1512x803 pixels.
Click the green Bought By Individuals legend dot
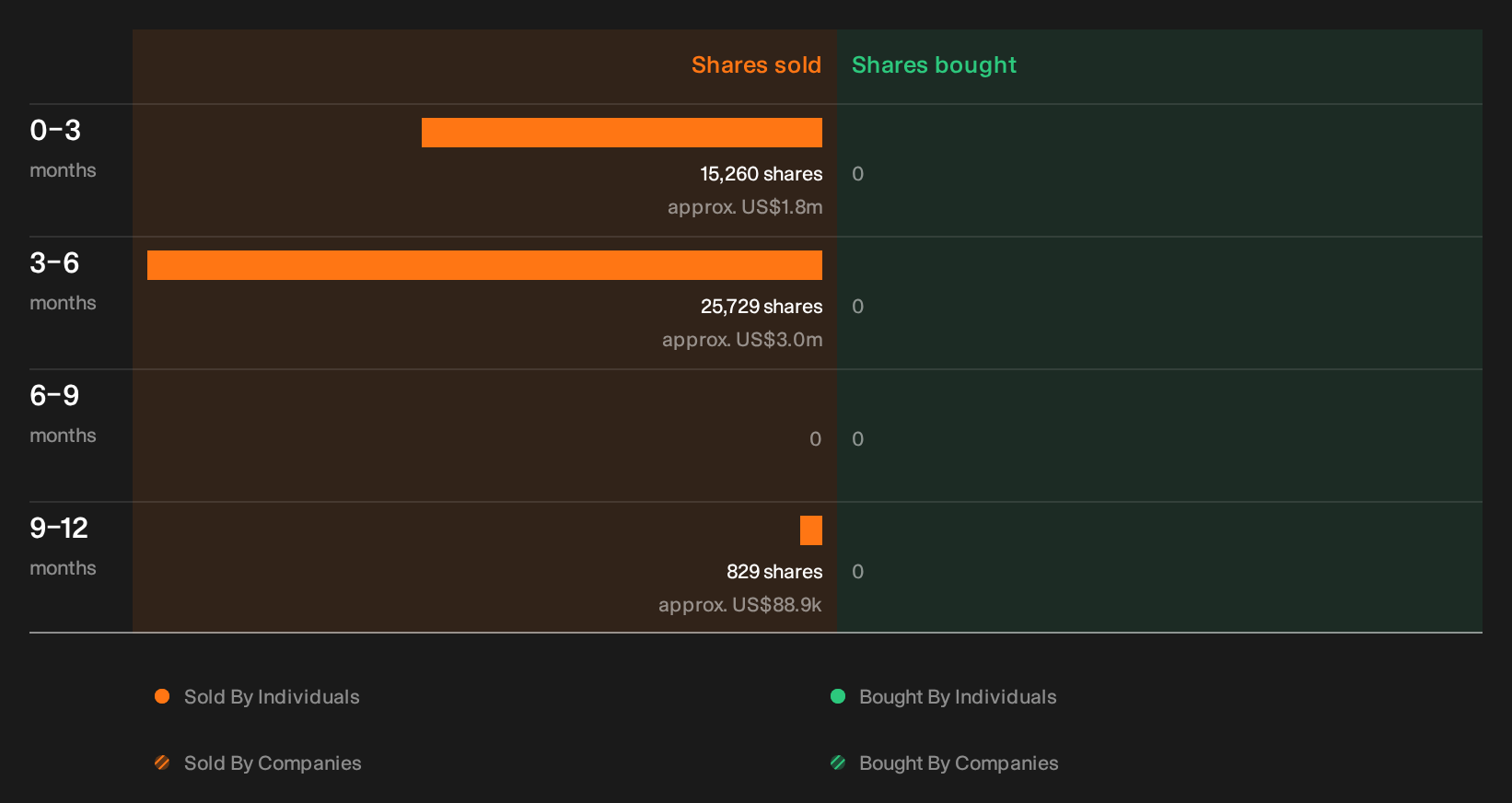838,696
